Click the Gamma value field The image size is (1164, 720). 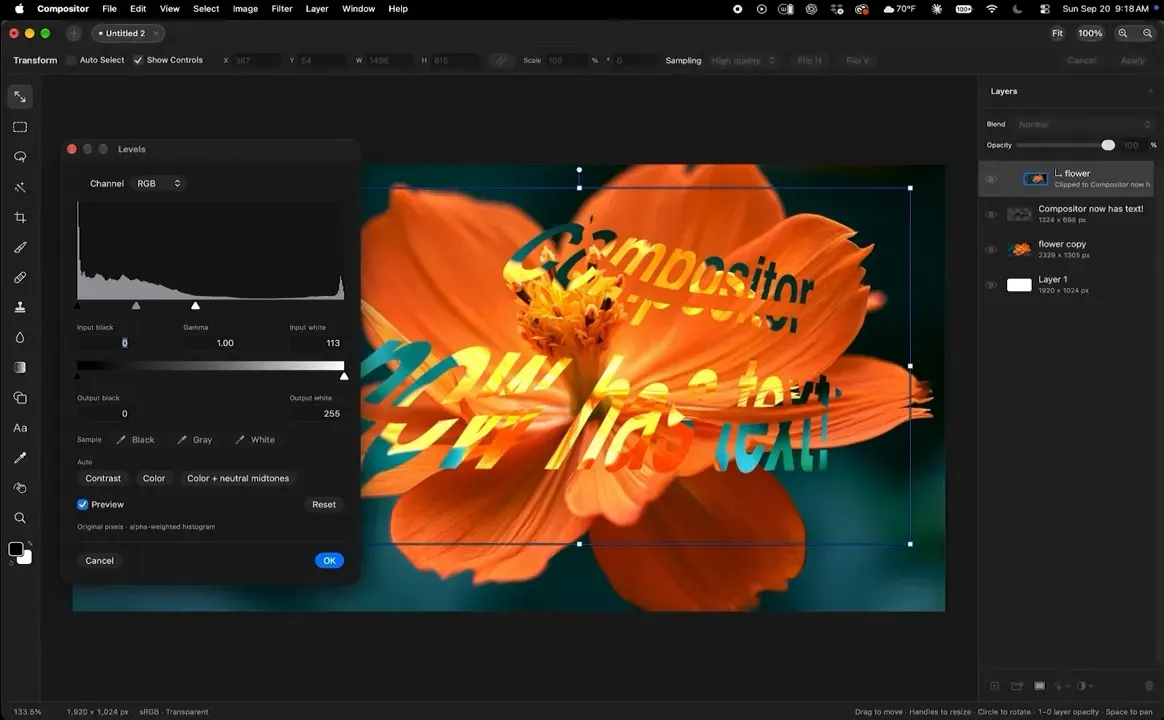coord(210,343)
